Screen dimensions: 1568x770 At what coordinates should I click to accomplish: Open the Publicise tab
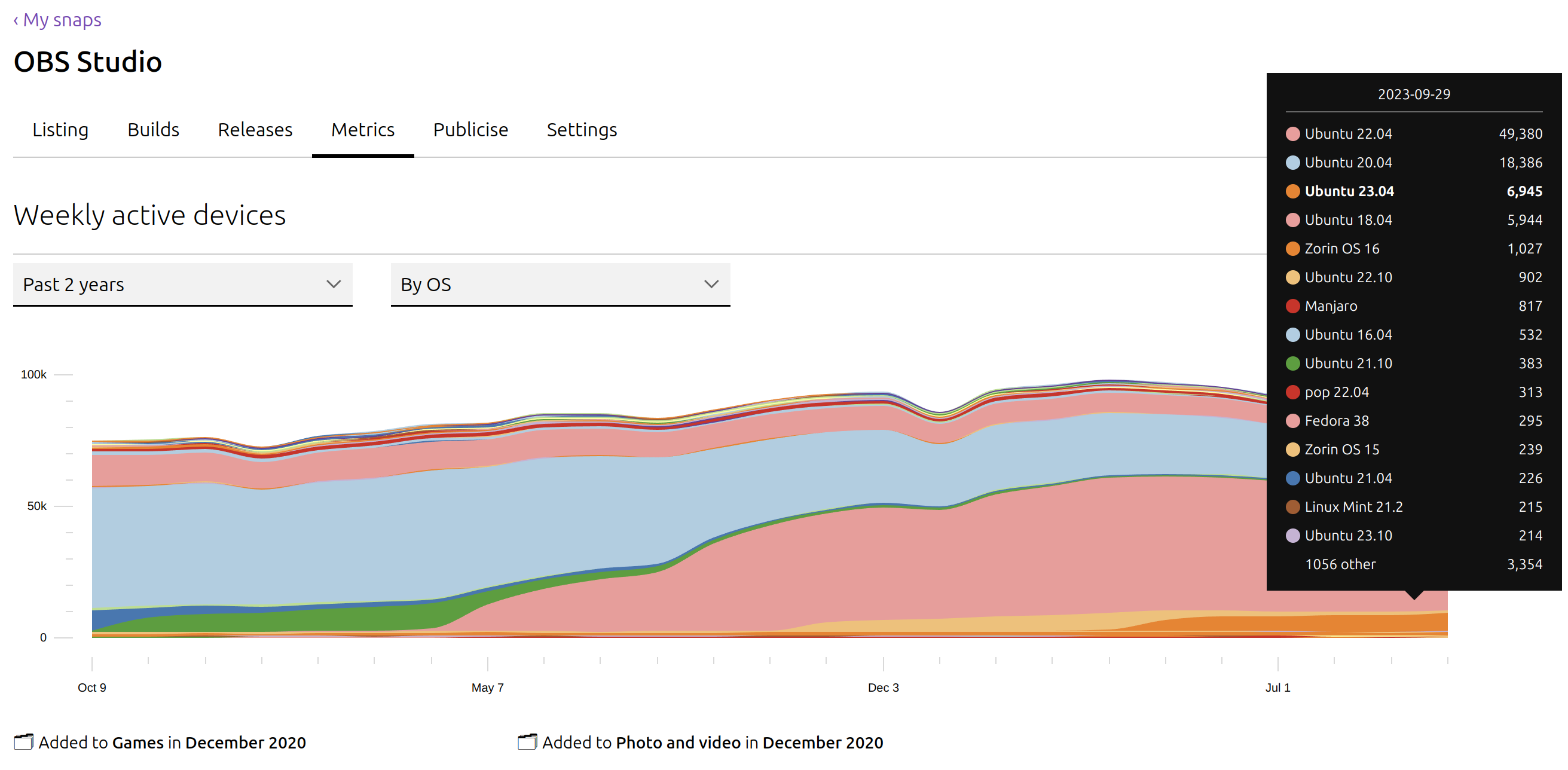tap(470, 130)
